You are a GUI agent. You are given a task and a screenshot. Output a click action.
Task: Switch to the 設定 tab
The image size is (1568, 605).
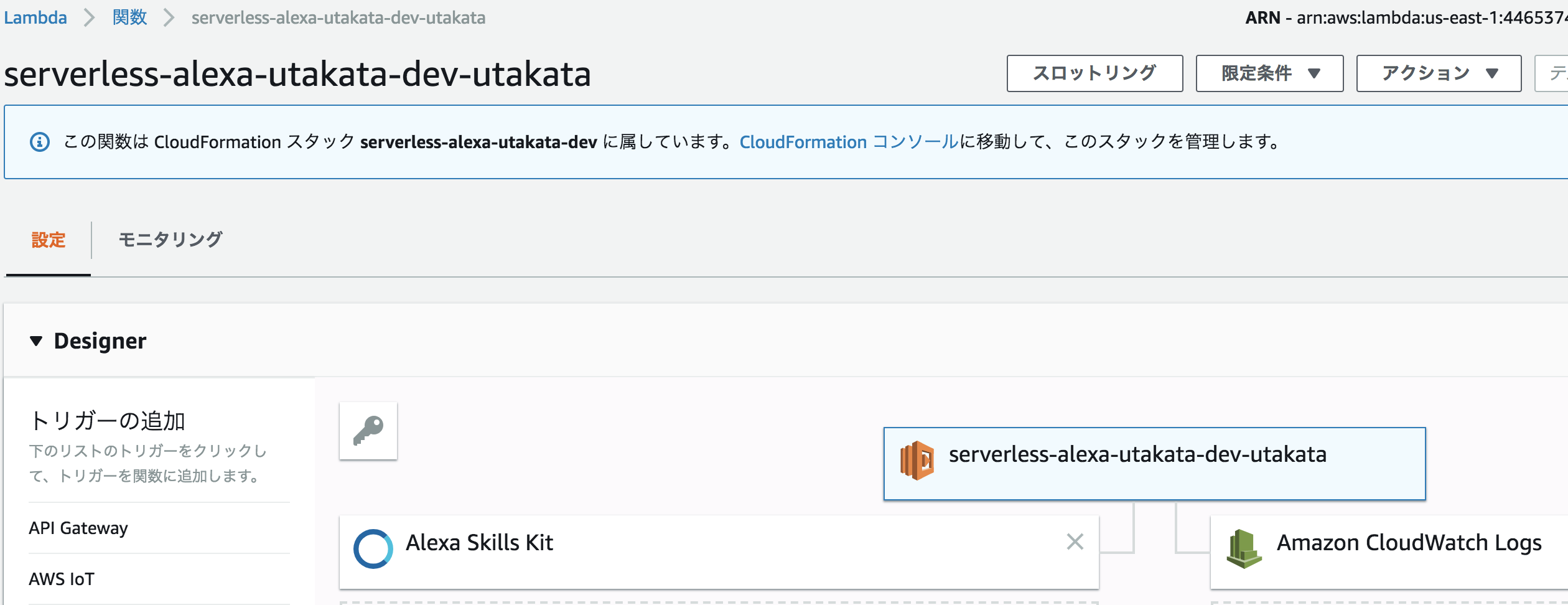(49, 240)
